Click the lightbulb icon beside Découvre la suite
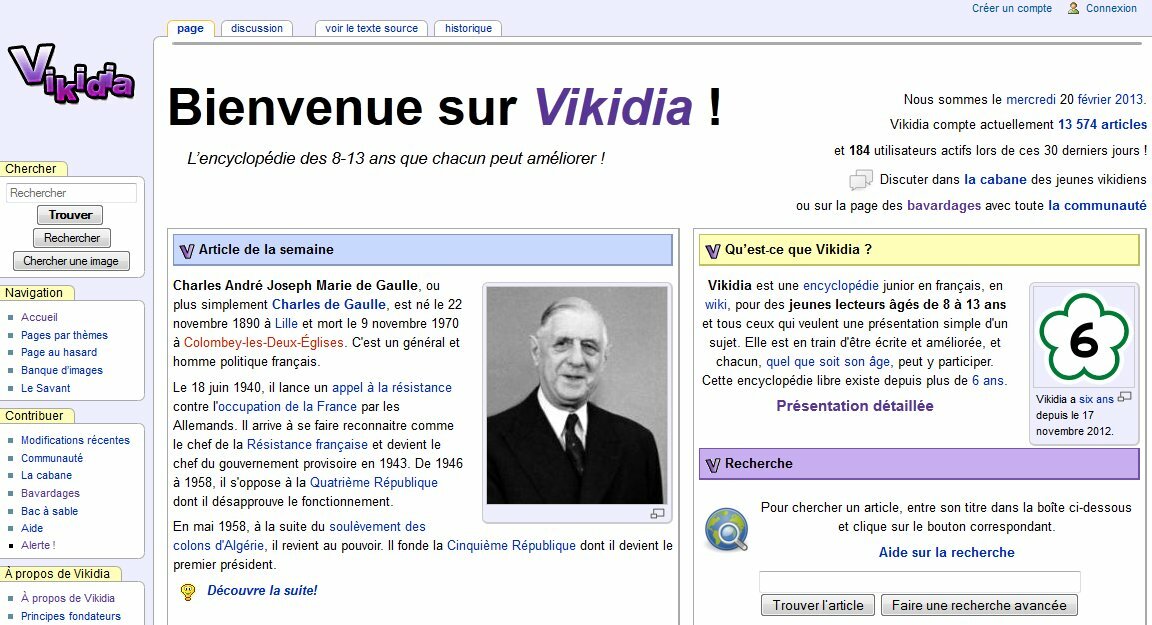This screenshot has height=625, width=1152. pos(188,591)
